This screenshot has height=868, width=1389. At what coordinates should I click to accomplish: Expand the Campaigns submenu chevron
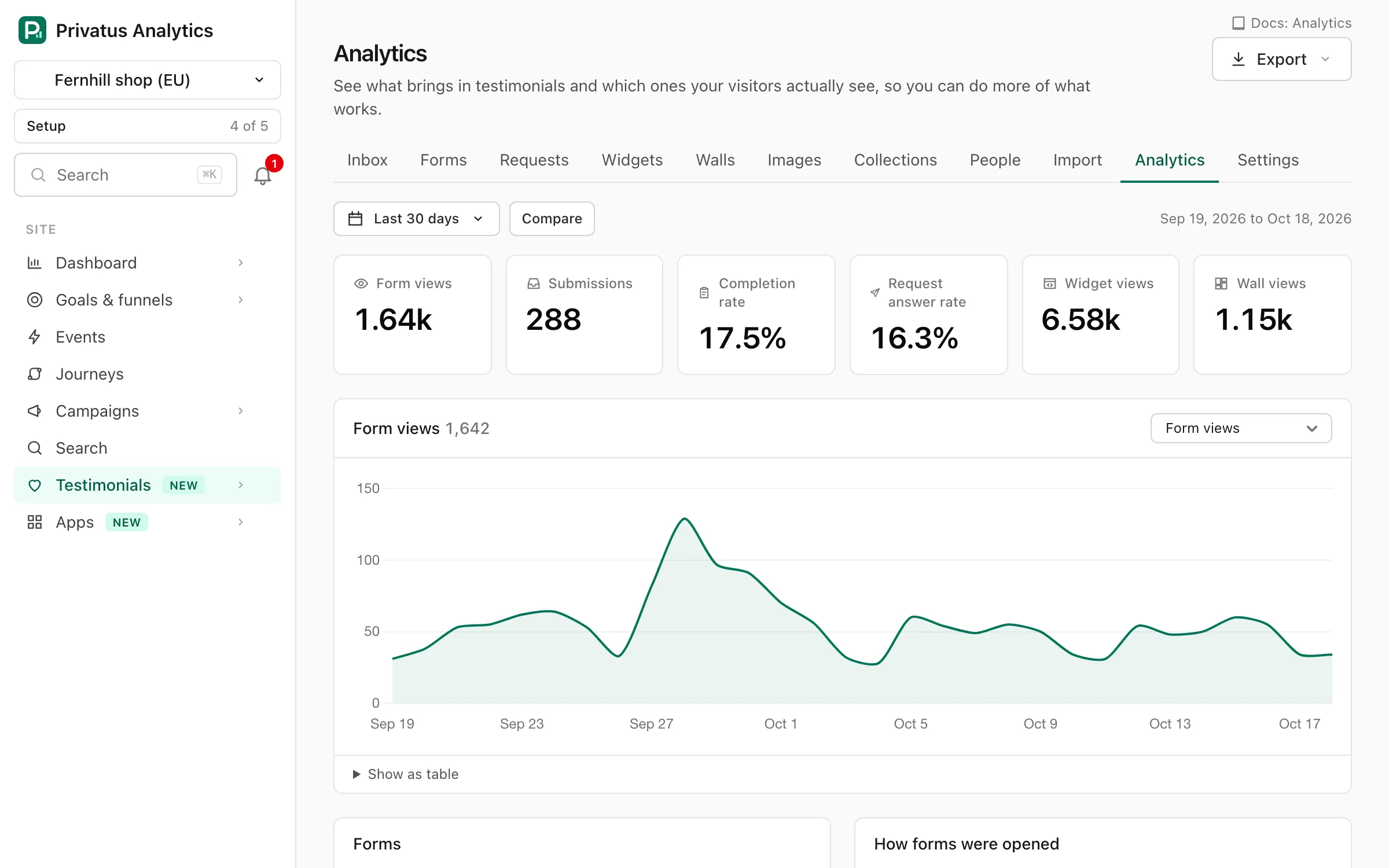click(241, 411)
